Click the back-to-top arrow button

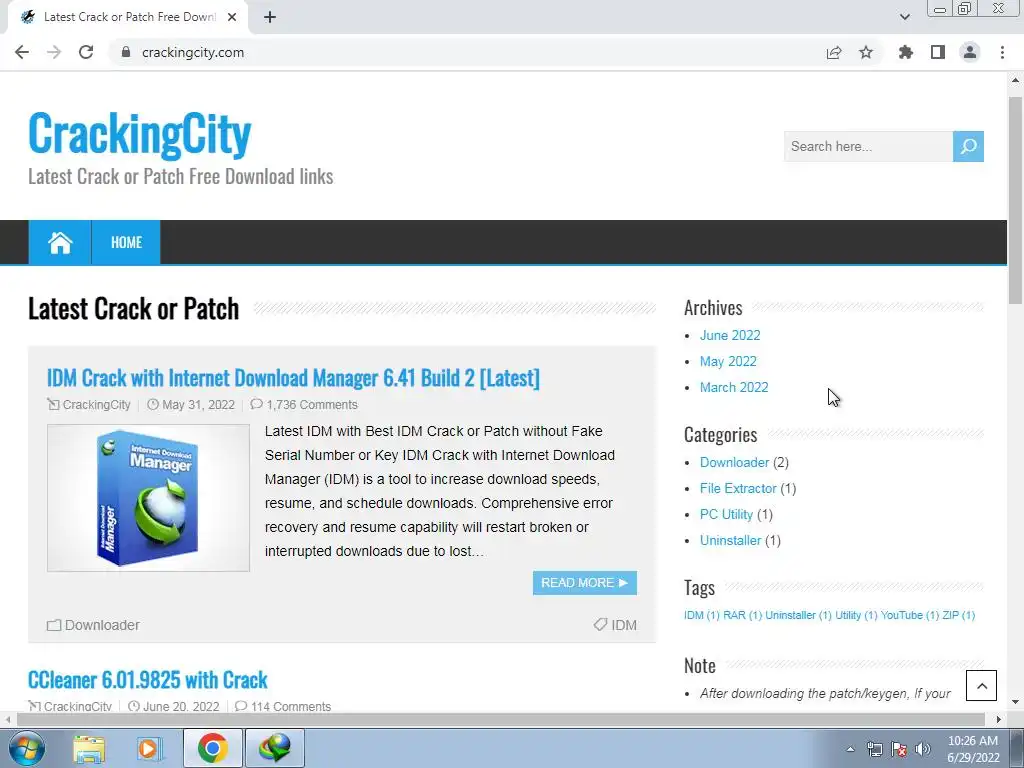tap(982, 686)
